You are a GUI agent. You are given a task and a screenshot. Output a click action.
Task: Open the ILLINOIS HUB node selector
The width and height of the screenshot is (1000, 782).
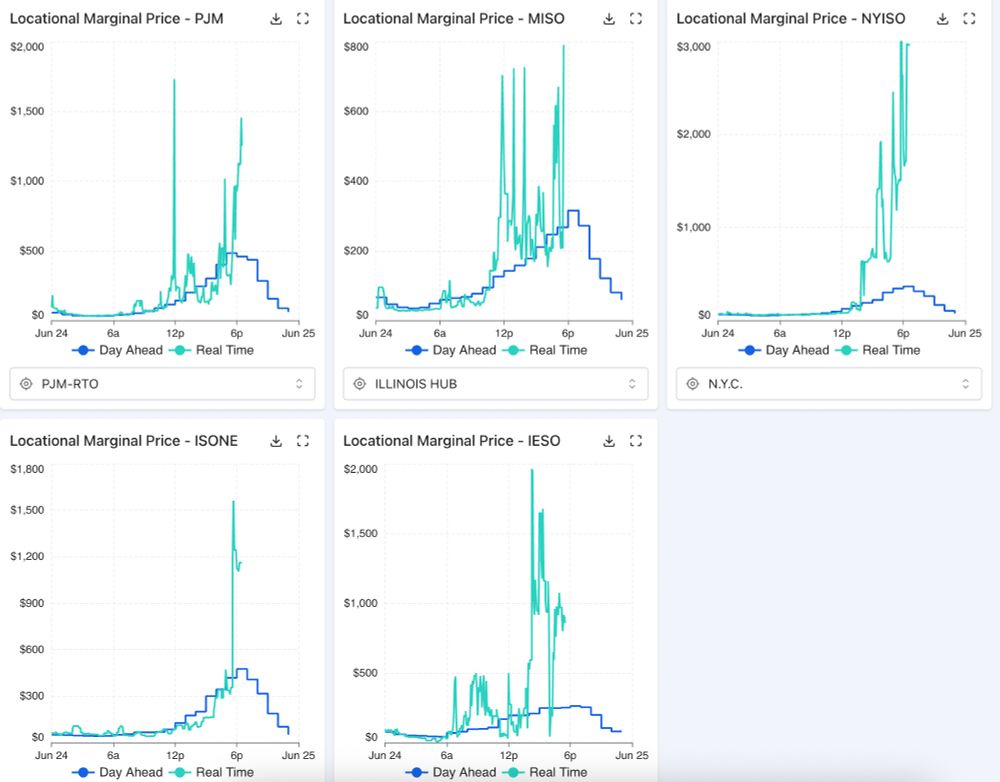coord(495,383)
